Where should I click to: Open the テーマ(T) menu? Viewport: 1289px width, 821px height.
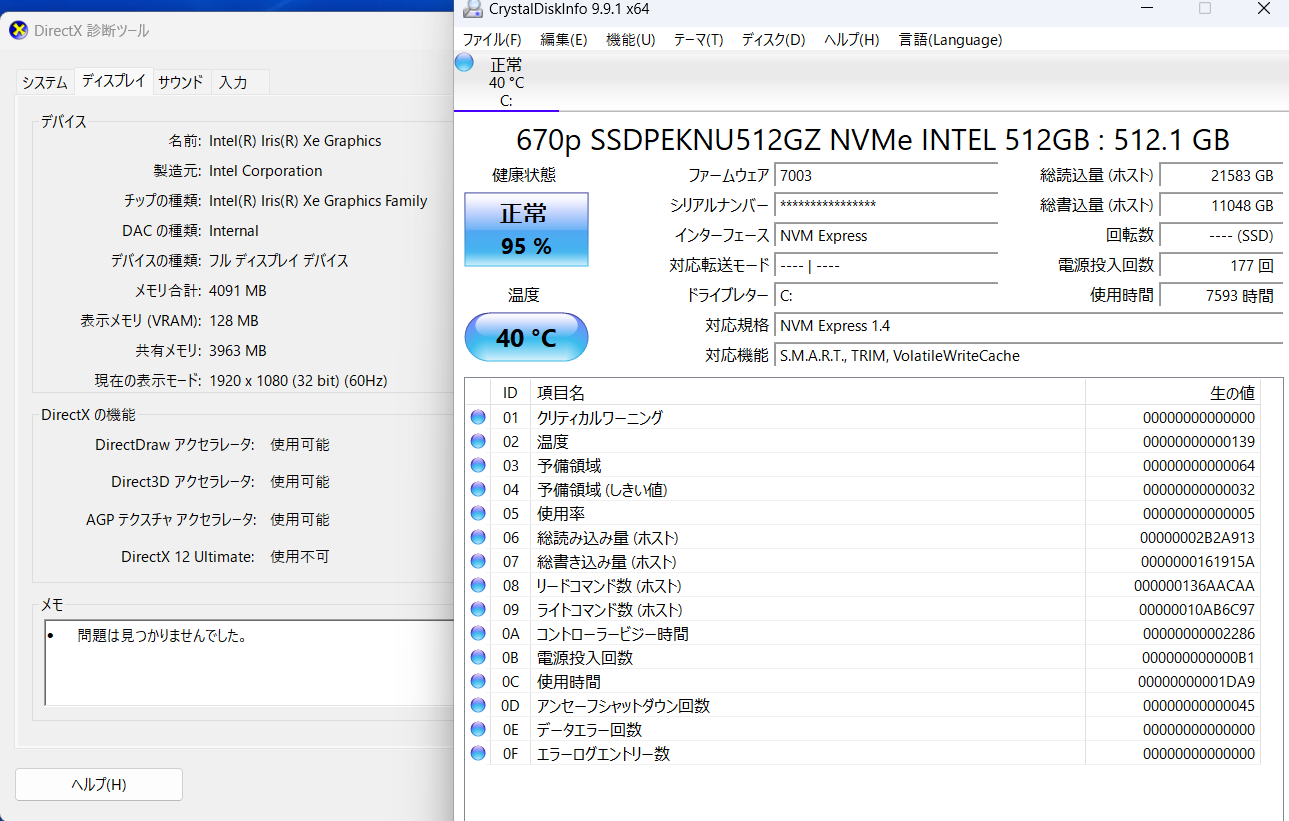pos(698,40)
